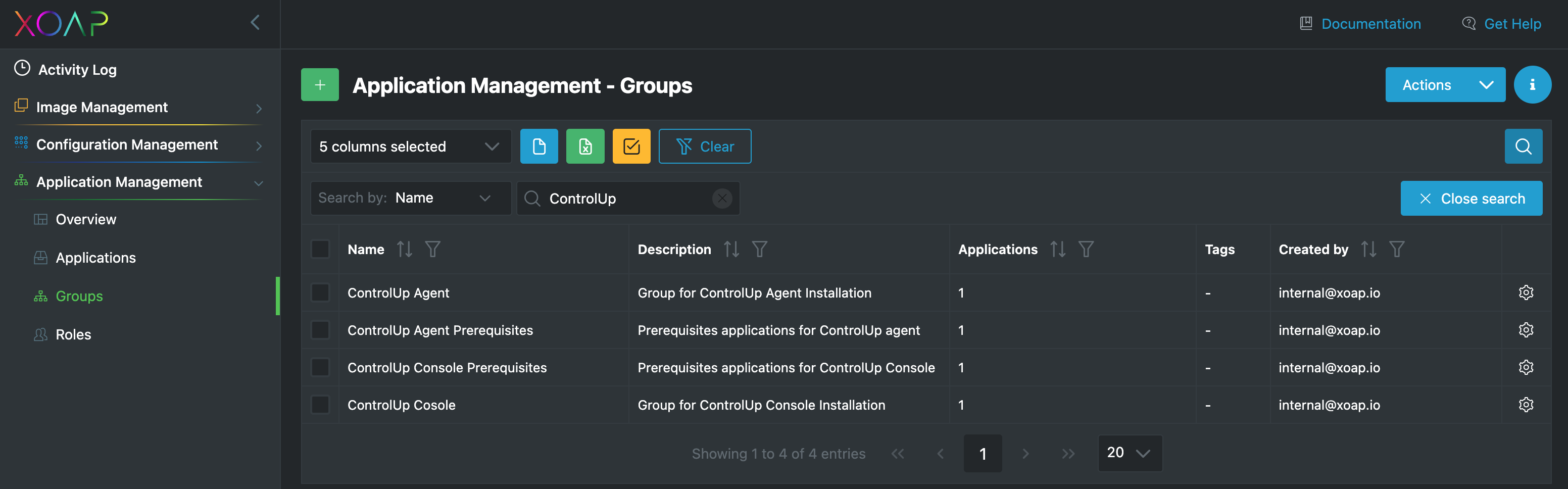Click 'Group for ControlUp Console Installation' description

click(x=761, y=405)
